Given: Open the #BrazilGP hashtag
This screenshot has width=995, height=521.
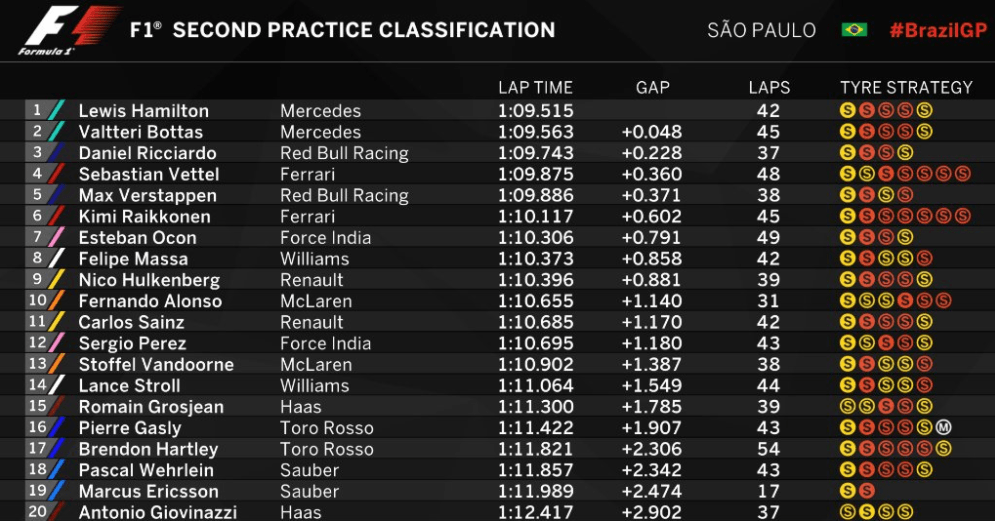Looking at the screenshot, I should (x=938, y=30).
